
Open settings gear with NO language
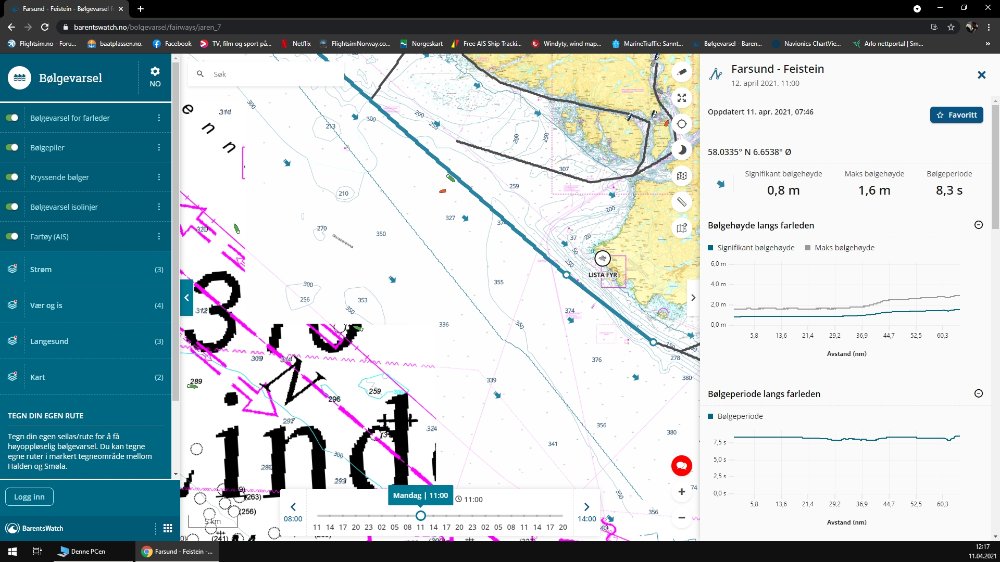pyautogui.click(x=155, y=77)
